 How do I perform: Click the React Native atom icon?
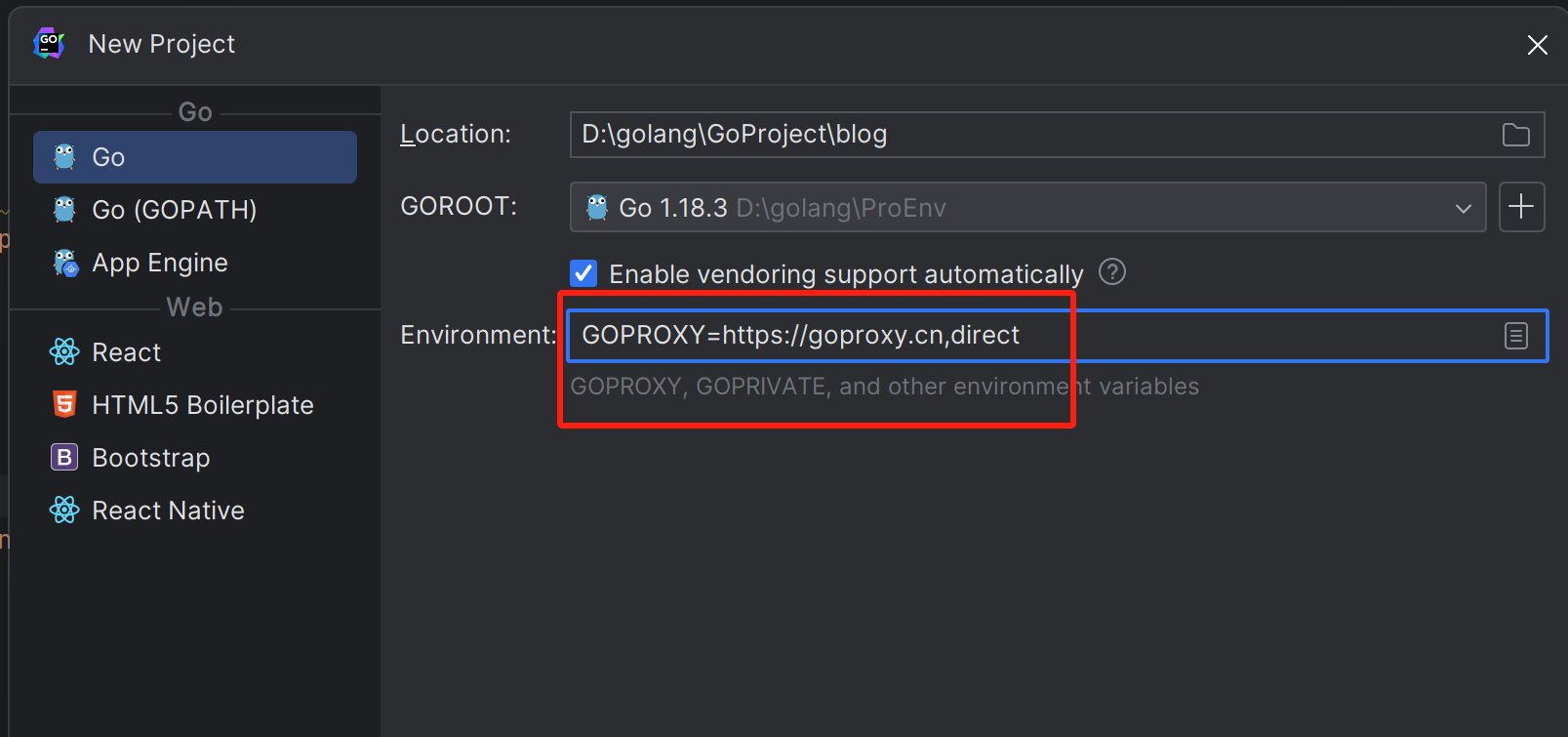[x=64, y=510]
